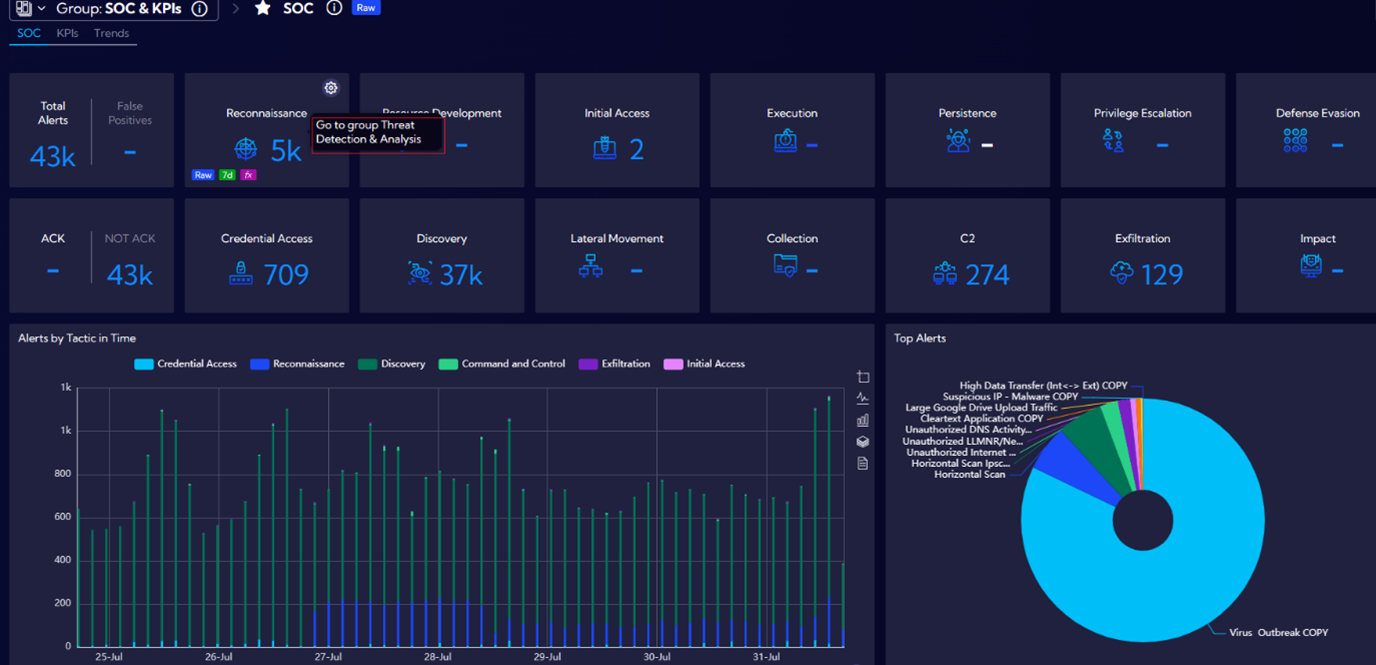Toggle Command and Control legend entry
Viewport: 1376px width, 665px height.
coord(503,364)
